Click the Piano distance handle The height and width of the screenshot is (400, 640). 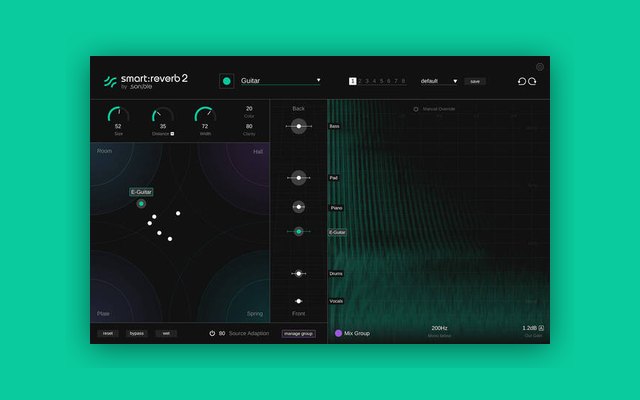pyautogui.click(x=299, y=207)
